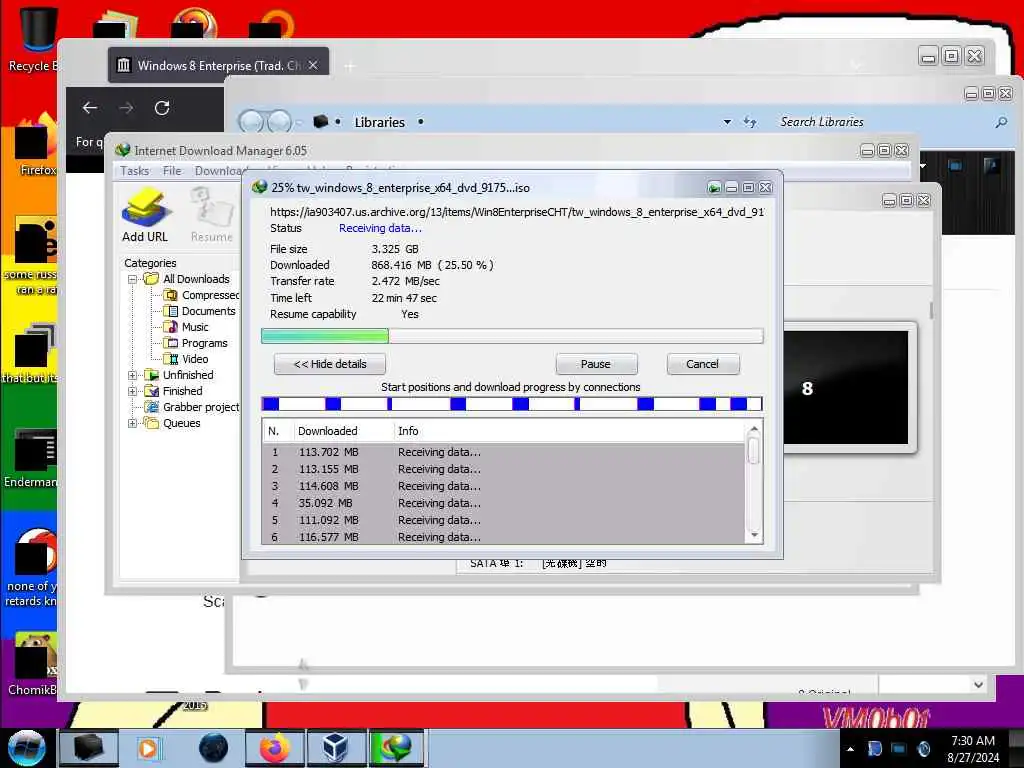1024x768 pixels.
Task: Open the media player taskbar icon
Action: pos(148,748)
